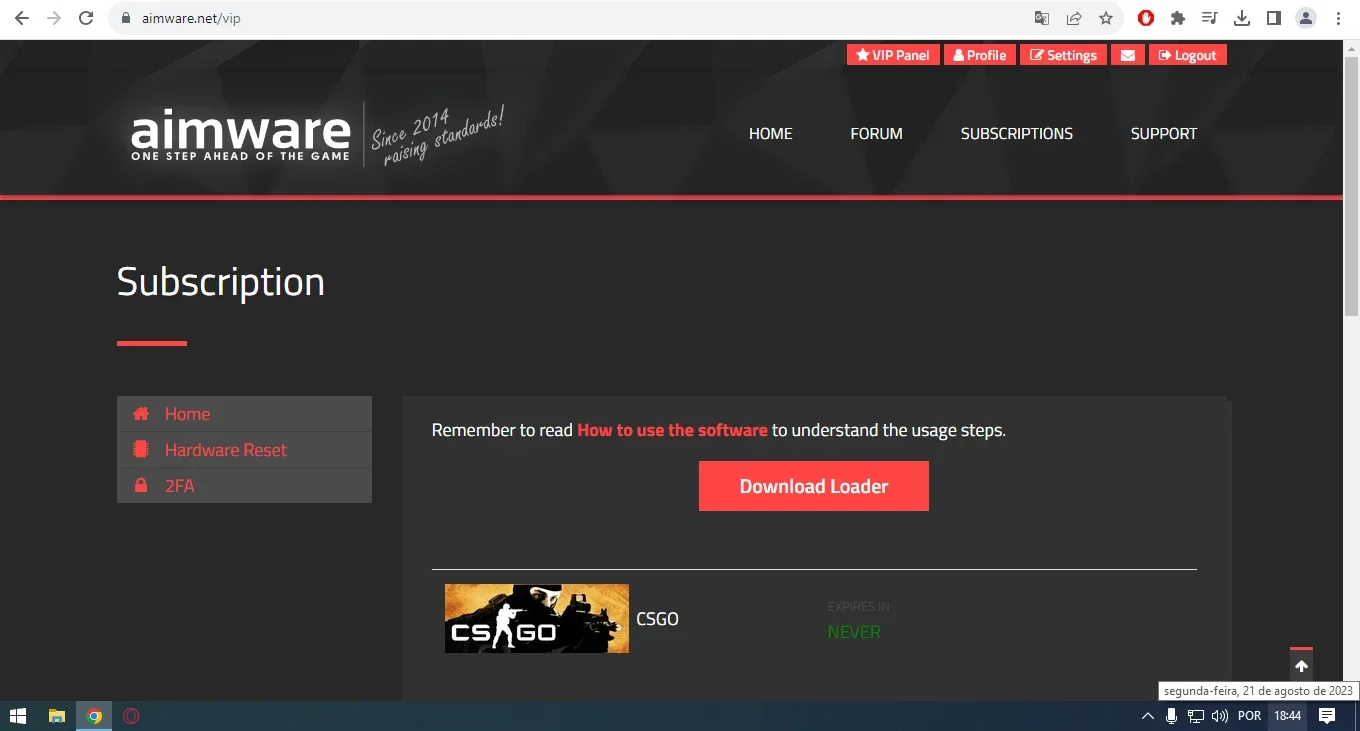The width and height of the screenshot is (1360, 731).
Task: Expand the hidden system tray icons
Action: pos(1148,716)
